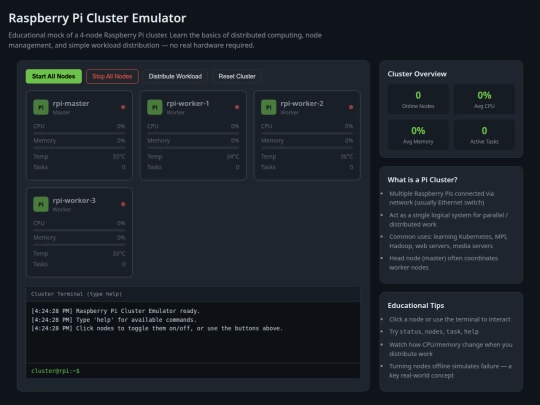Click rpi-master red status dot
540x405 pixels.
(123, 107)
